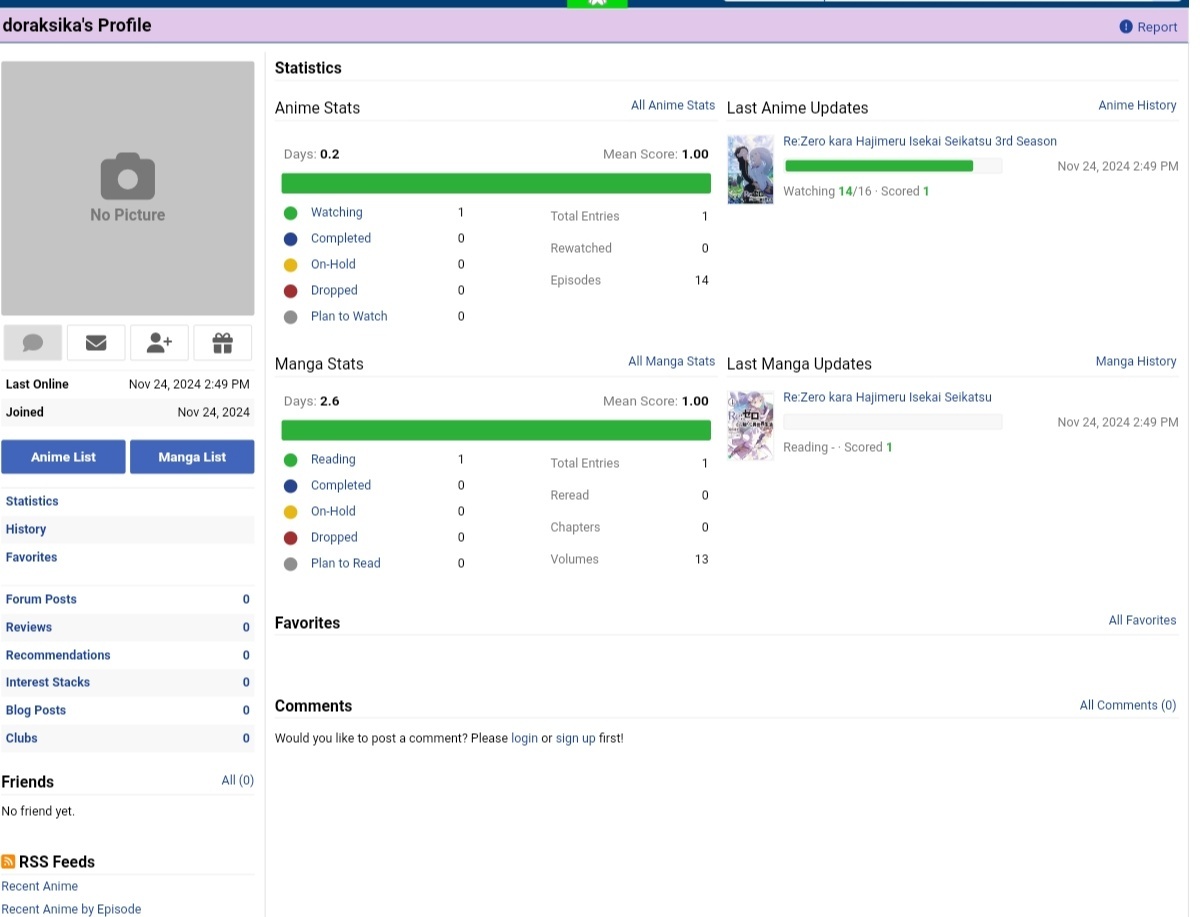Click the envelope message icon
The width and height of the screenshot is (1200, 917).
pyautogui.click(x=96, y=343)
